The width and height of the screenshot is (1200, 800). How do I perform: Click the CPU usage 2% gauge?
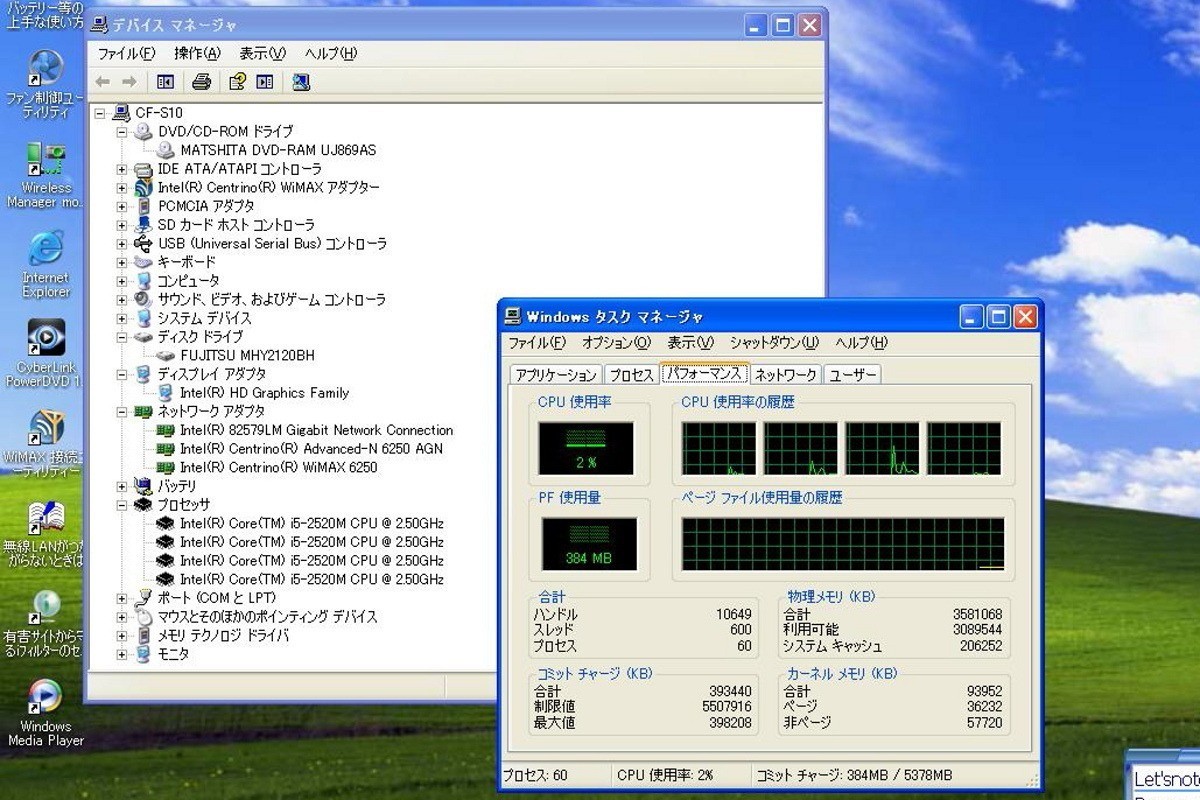585,448
